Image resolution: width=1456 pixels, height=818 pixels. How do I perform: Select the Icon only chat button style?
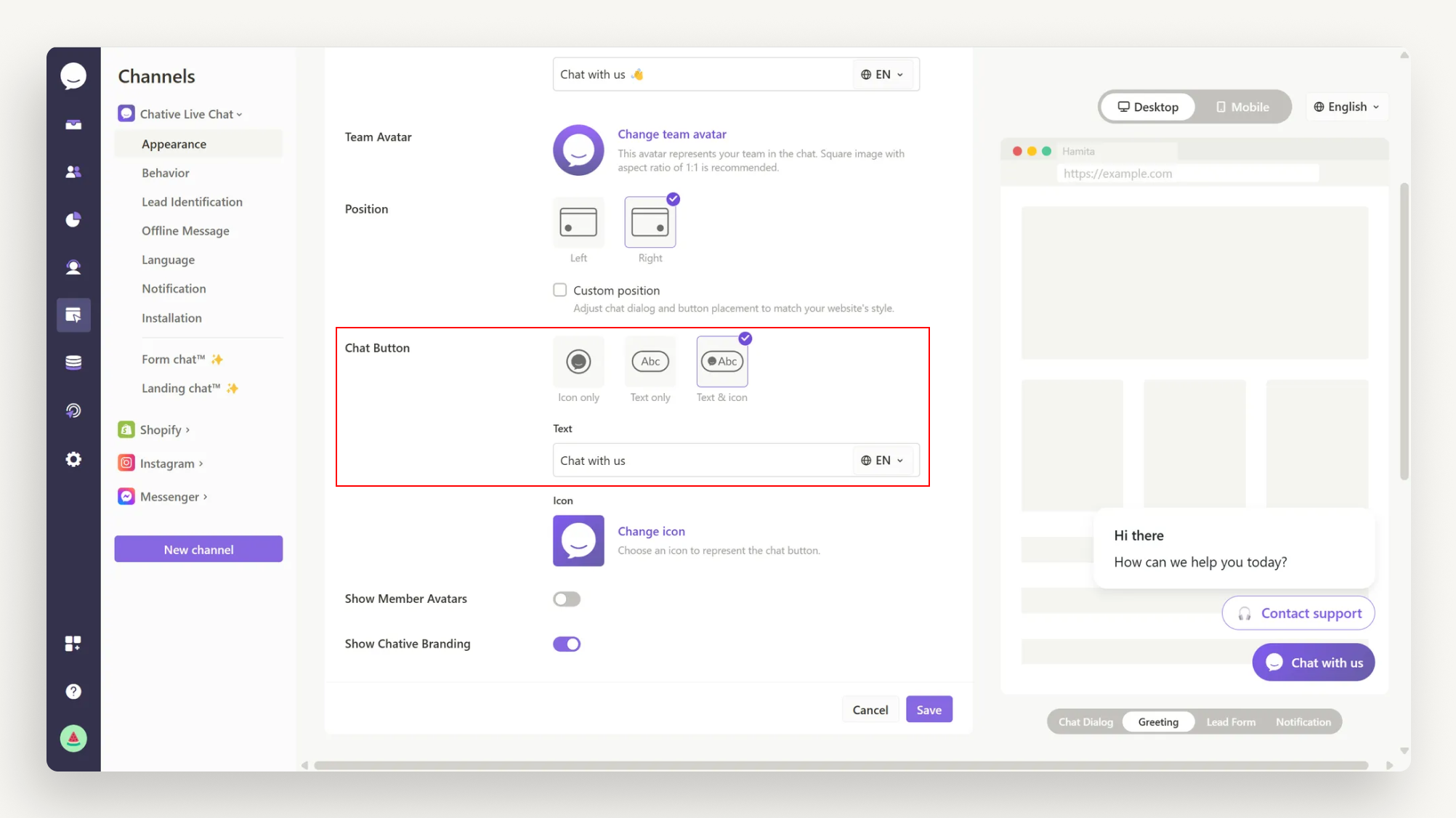pyautogui.click(x=578, y=362)
